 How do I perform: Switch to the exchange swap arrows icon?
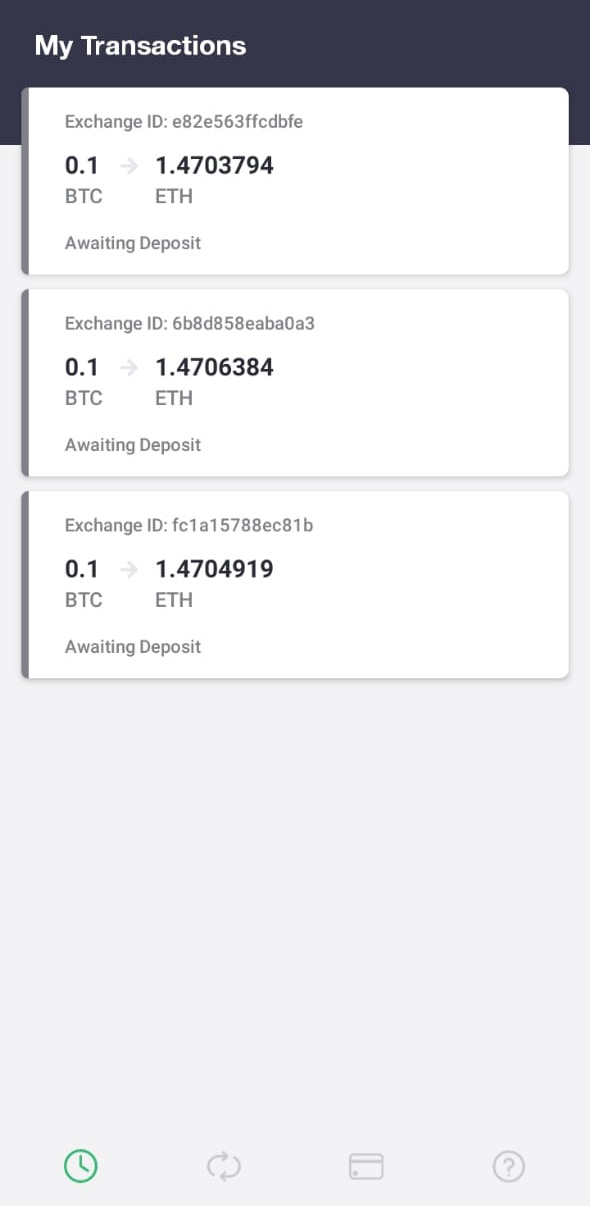[x=224, y=1166]
